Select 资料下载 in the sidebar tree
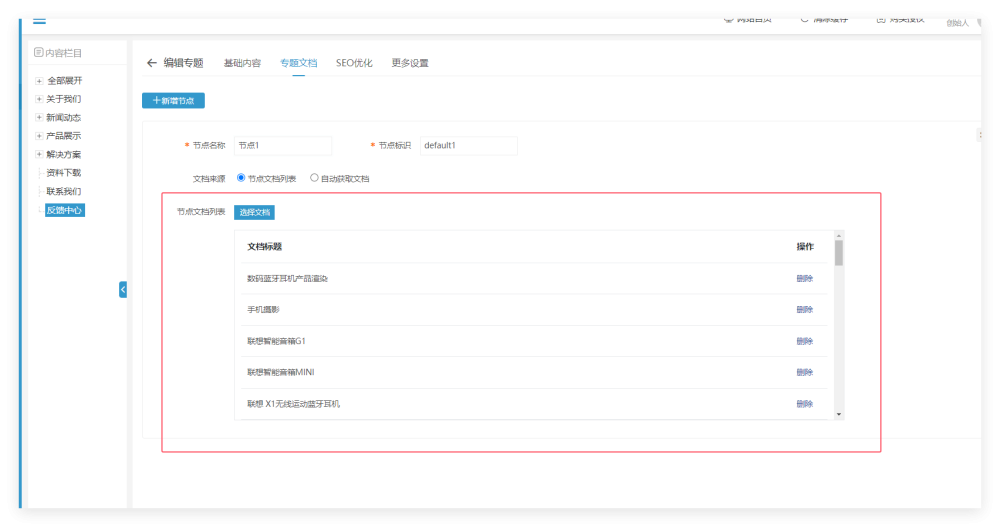This screenshot has width=1000, height=527. [x=63, y=173]
